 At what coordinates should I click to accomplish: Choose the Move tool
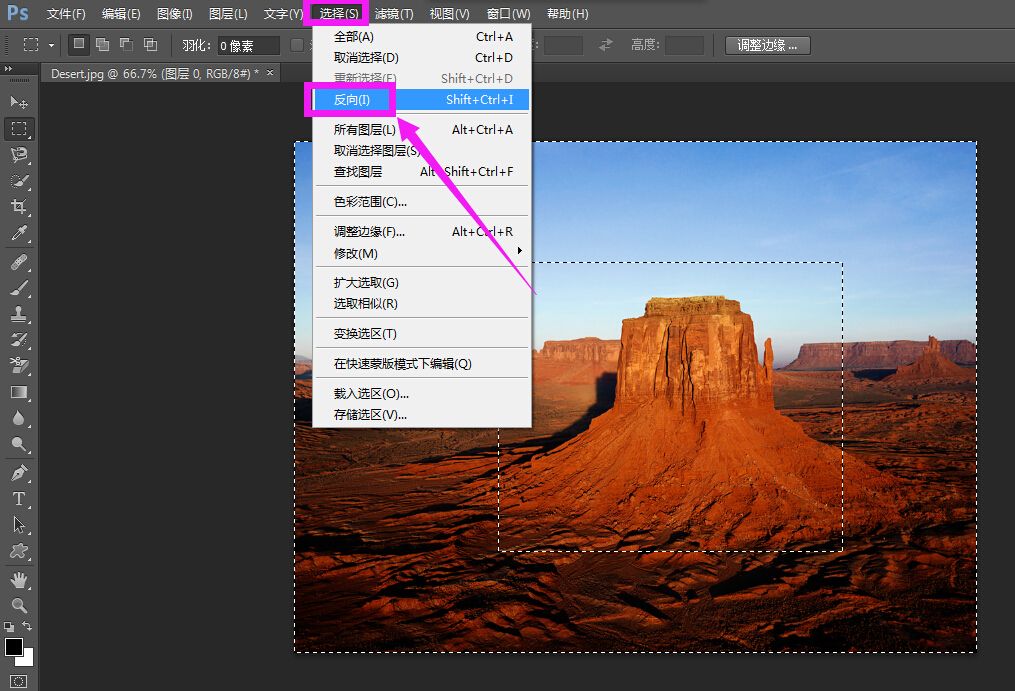19,102
